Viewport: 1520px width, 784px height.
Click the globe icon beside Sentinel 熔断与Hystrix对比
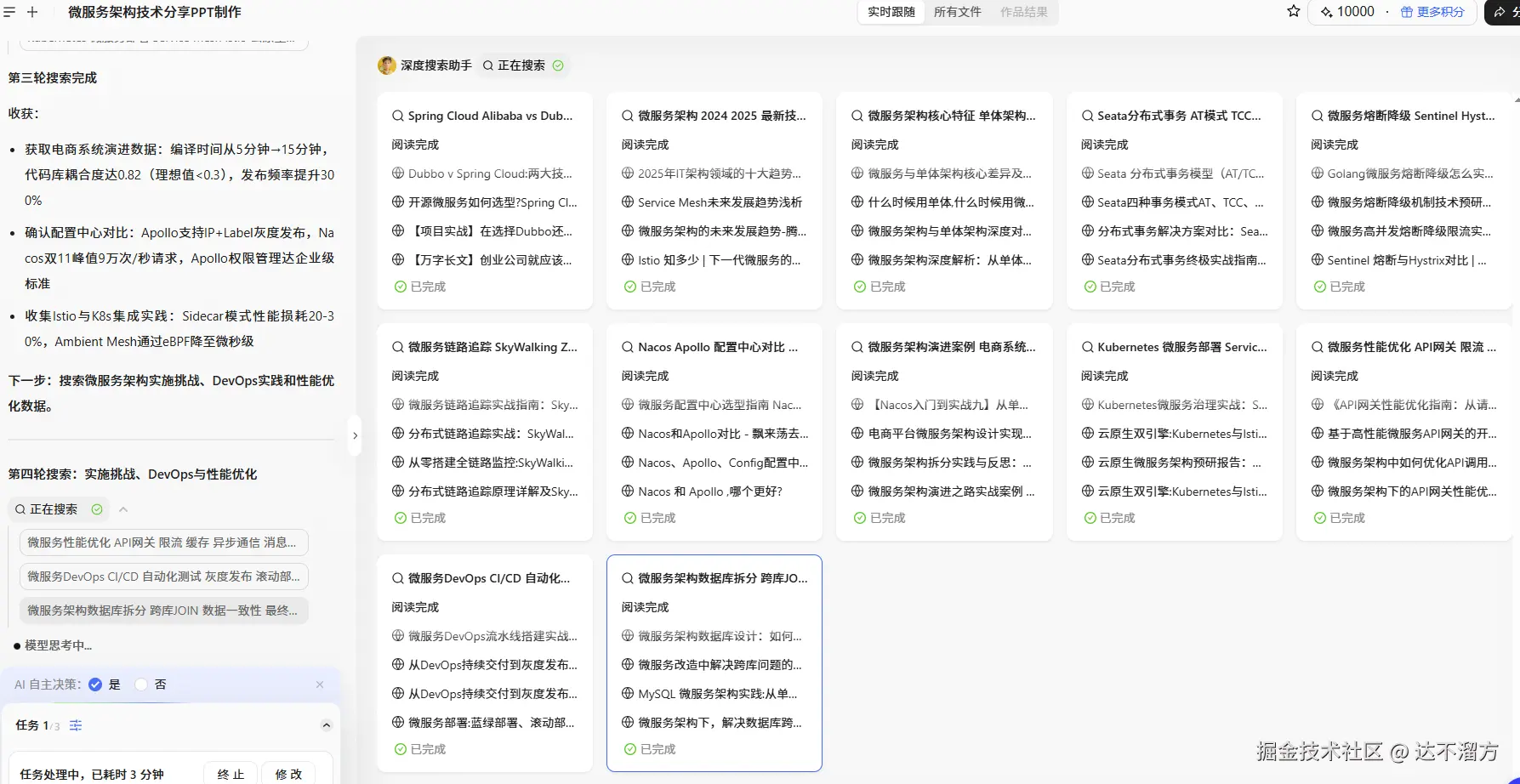[x=1317, y=260]
